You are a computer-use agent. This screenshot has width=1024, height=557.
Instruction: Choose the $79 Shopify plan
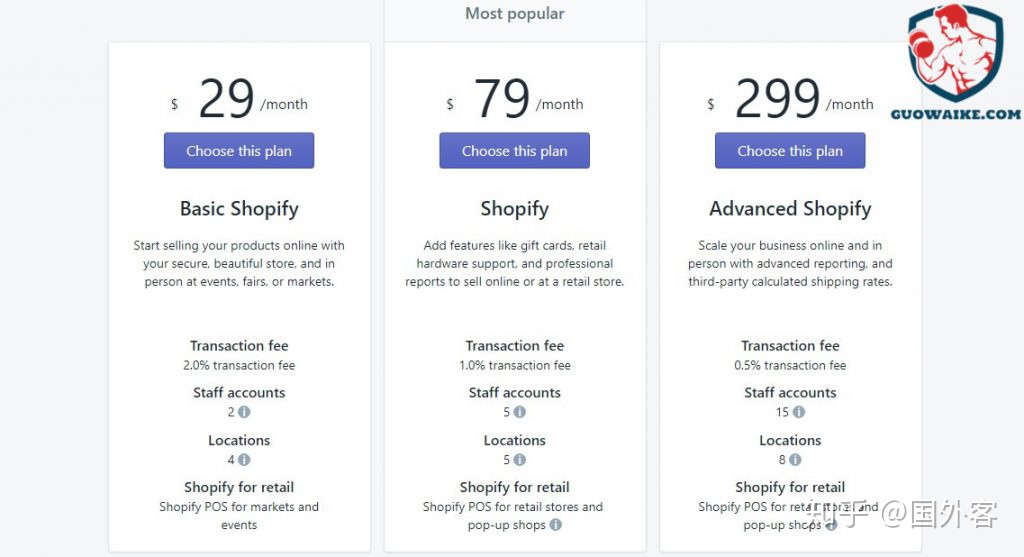(x=514, y=151)
